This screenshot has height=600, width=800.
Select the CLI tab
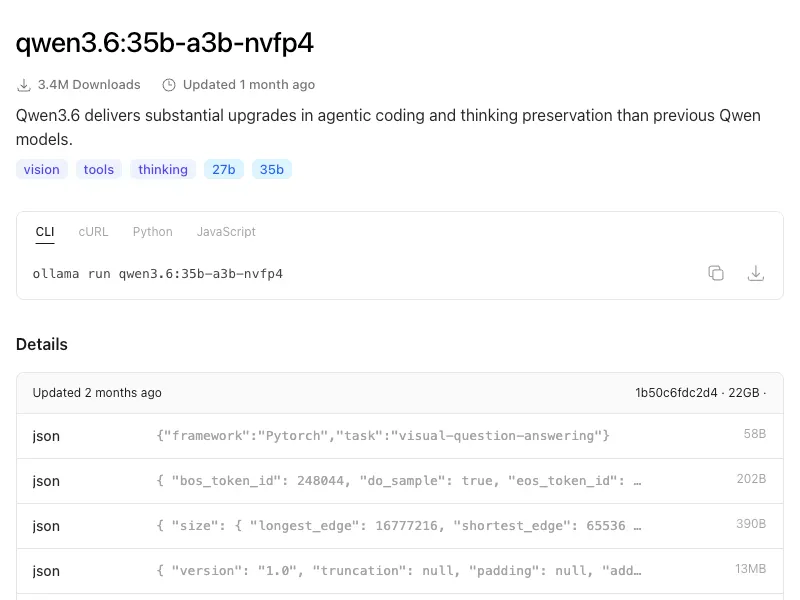[x=45, y=232]
